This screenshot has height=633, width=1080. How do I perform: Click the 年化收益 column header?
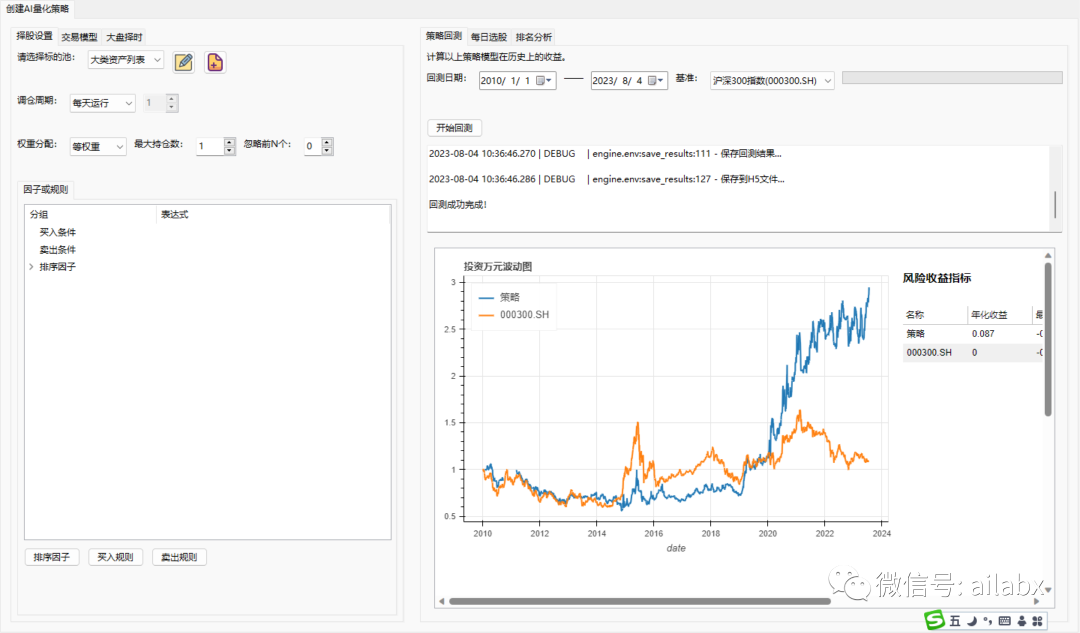point(999,315)
